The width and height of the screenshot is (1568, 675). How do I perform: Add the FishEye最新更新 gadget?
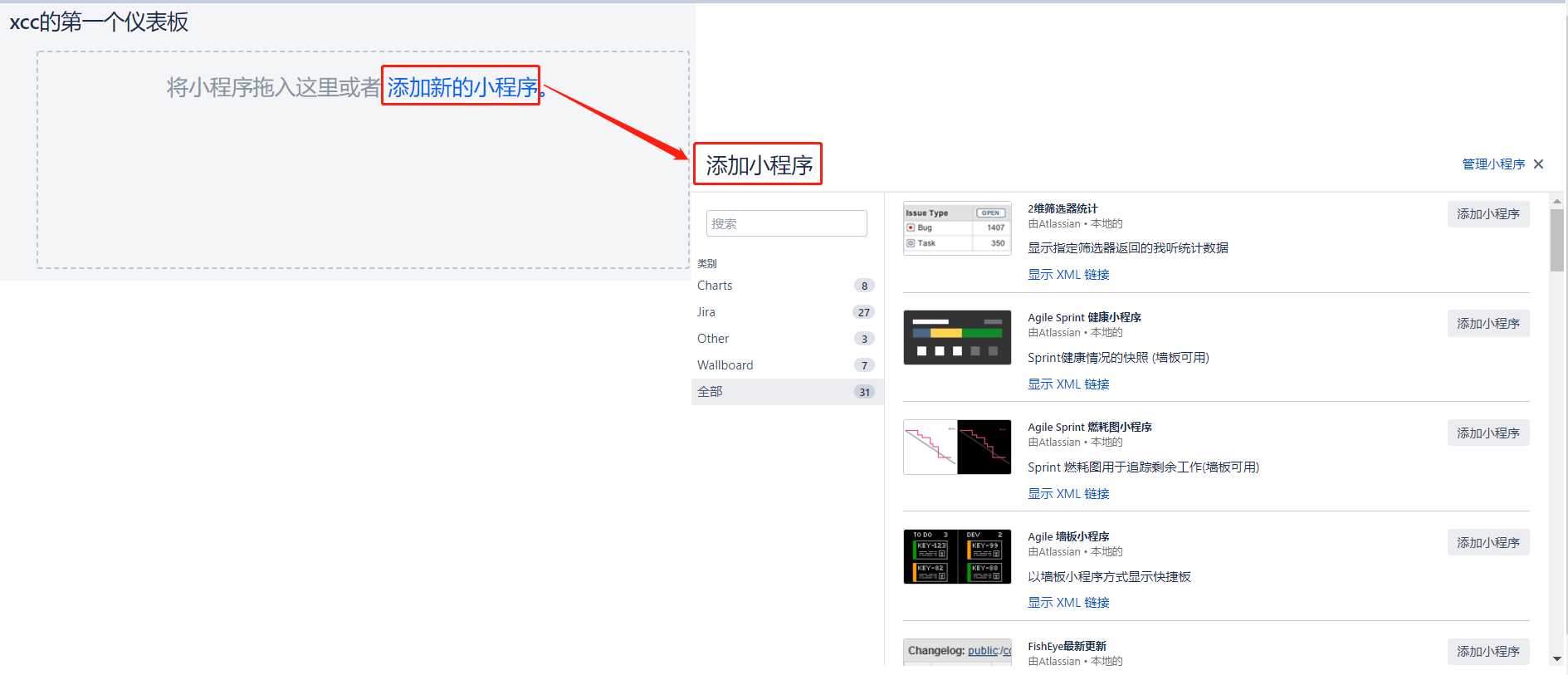click(x=1488, y=652)
